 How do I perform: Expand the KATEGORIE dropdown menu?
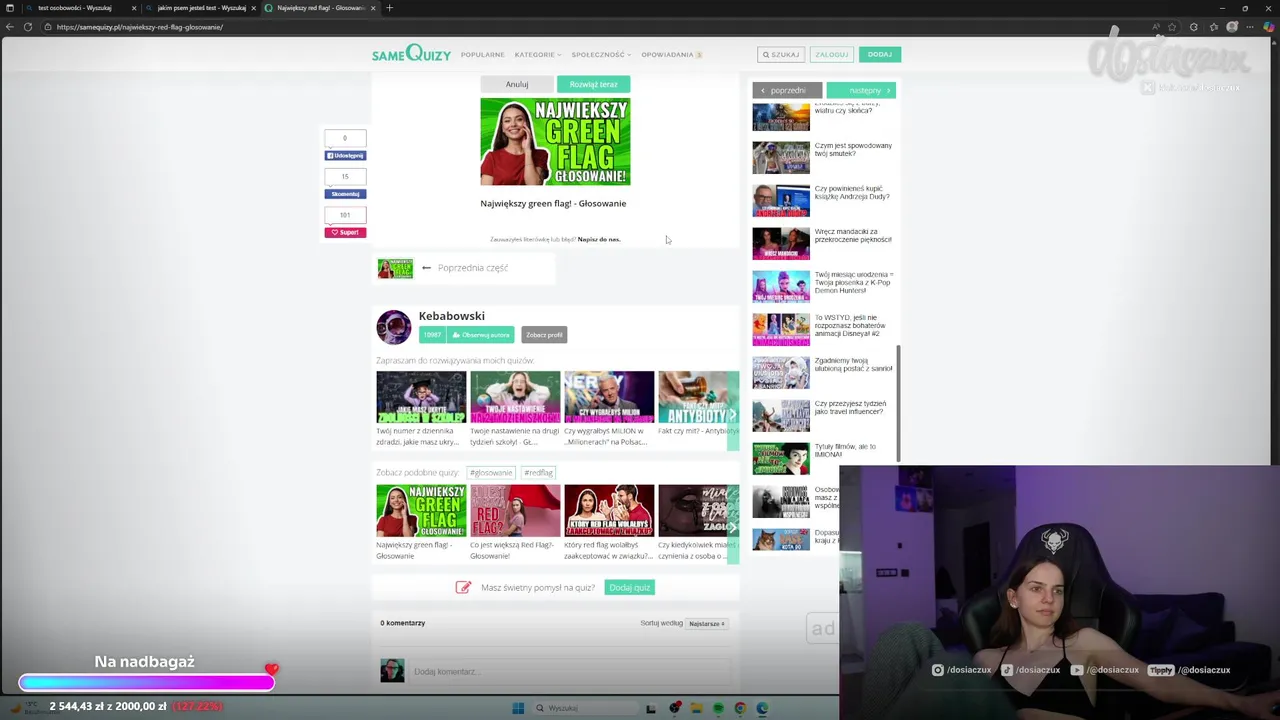tap(538, 54)
